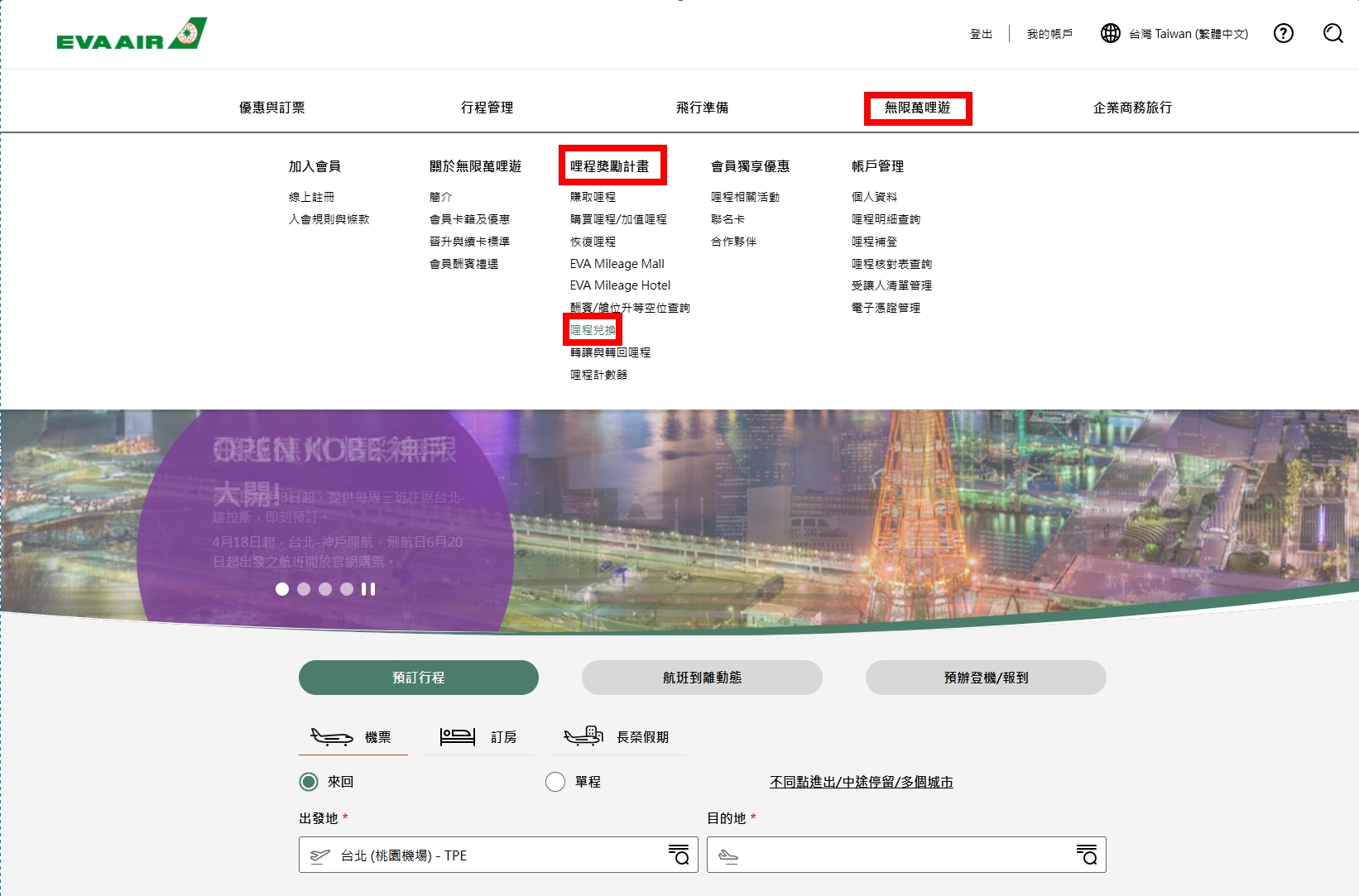1359x896 pixels.
Task: Switch to the 航班到離動態 tab
Action: click(x=702, y=678)
